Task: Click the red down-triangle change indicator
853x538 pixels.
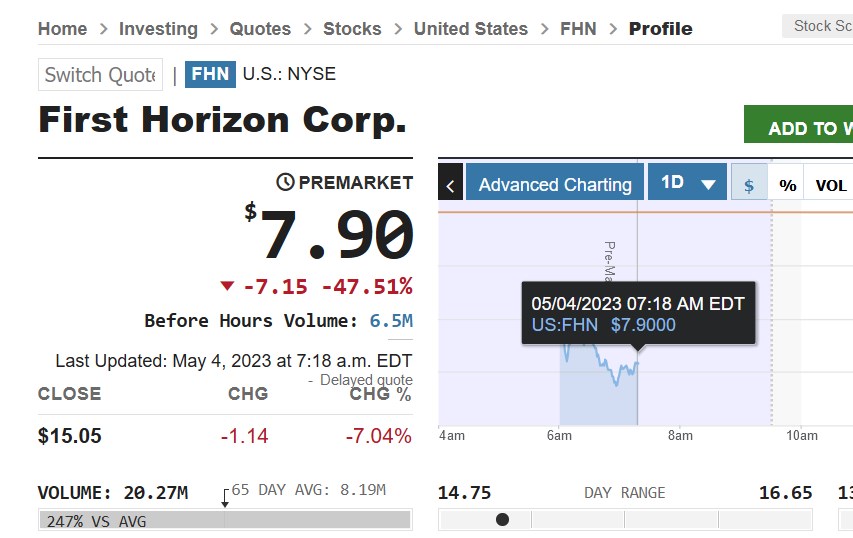Action: tap(227, 287)
